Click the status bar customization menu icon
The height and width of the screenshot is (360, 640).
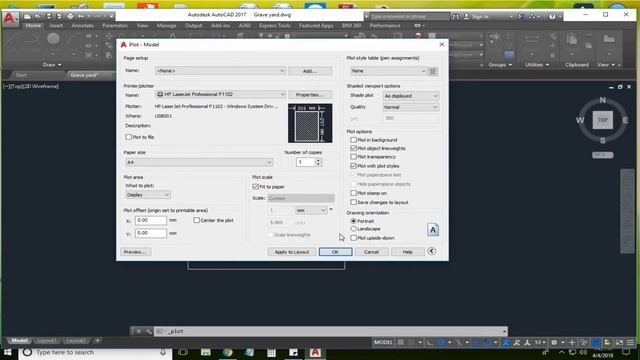pyautogui.click(x=631, y=342)
